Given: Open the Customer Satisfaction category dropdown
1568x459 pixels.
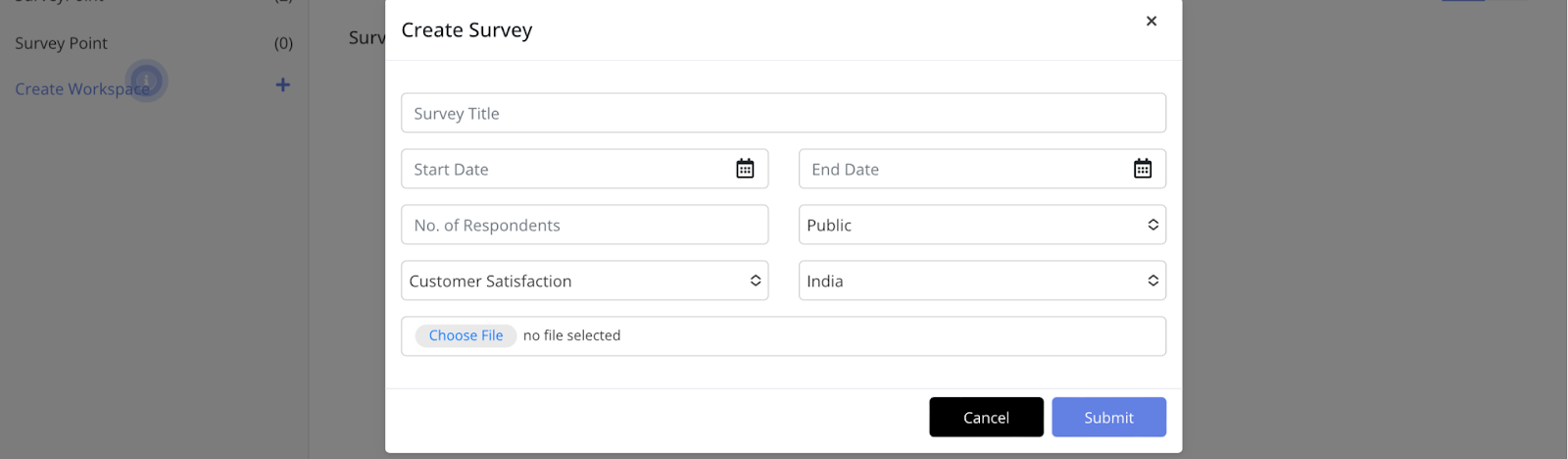Looking at the screenshot, I should point(584,280).
